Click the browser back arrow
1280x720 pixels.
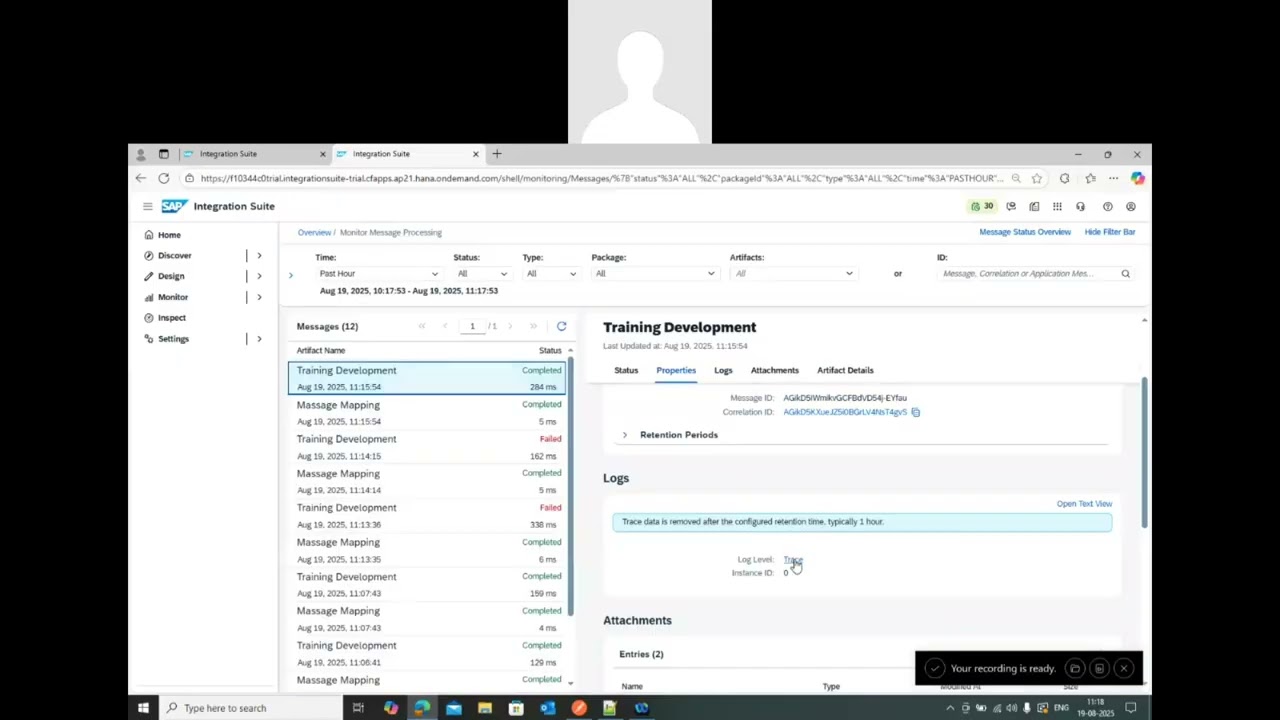click(x=141, y=178)
